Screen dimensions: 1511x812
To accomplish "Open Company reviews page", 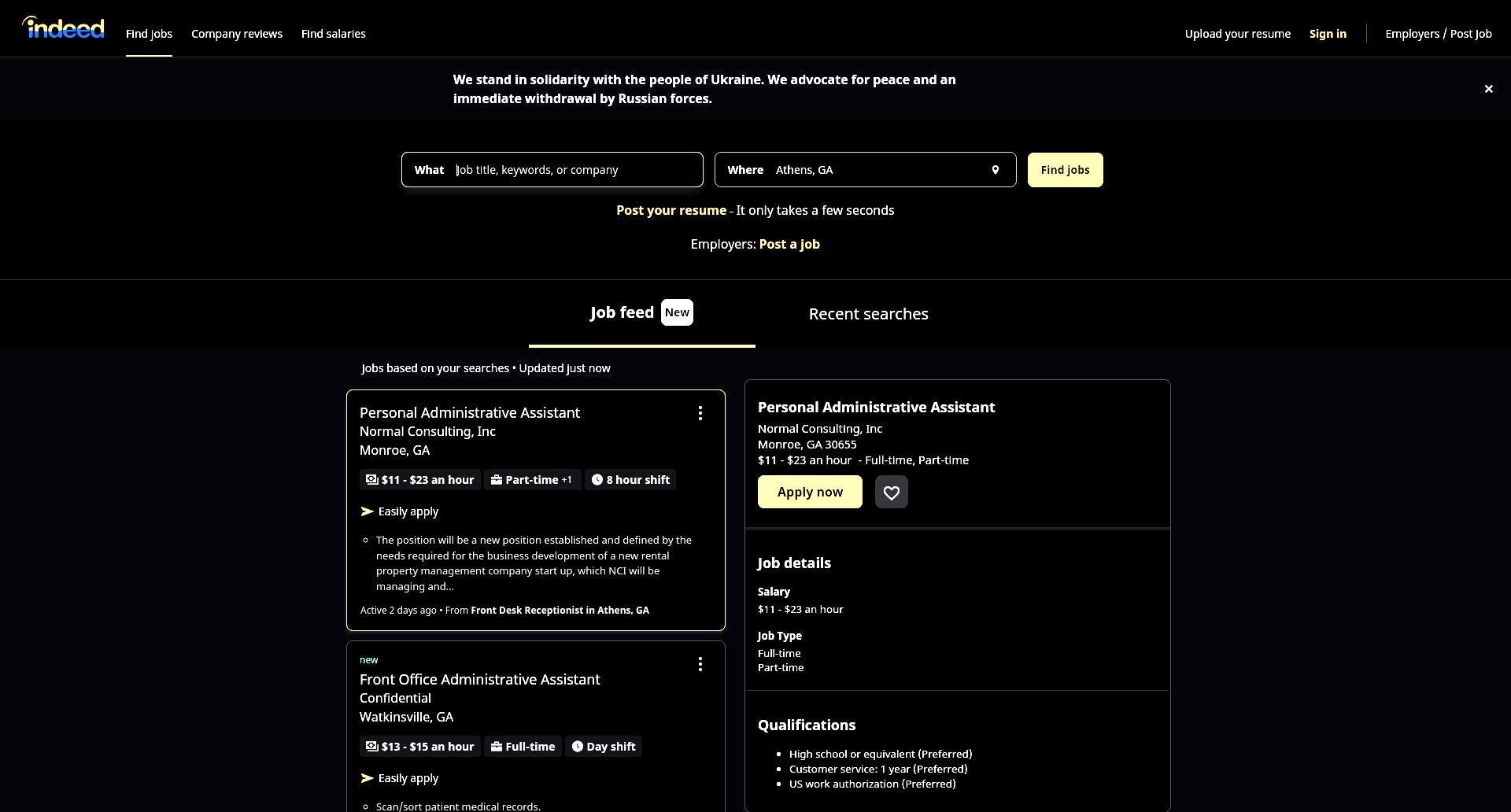I will coord(237,34).
